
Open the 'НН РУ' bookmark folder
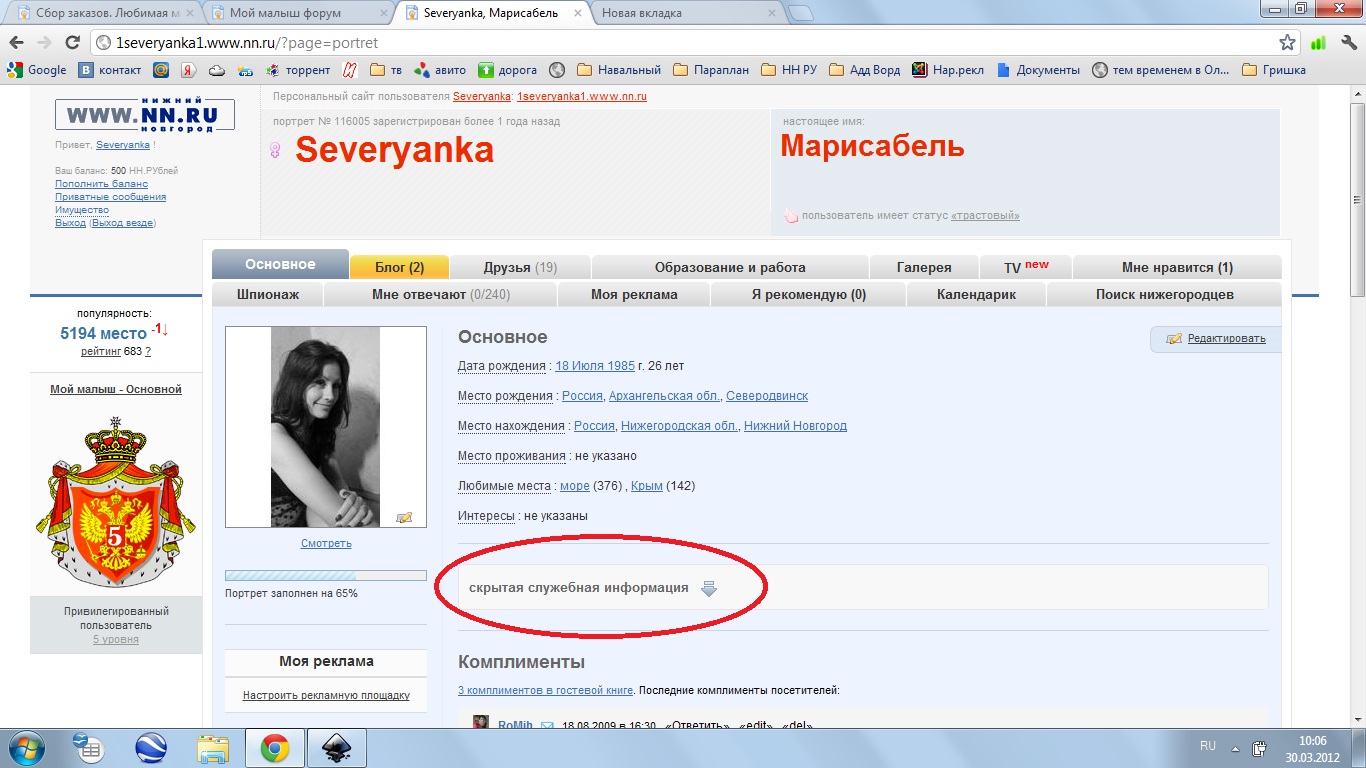pos(789,70)
